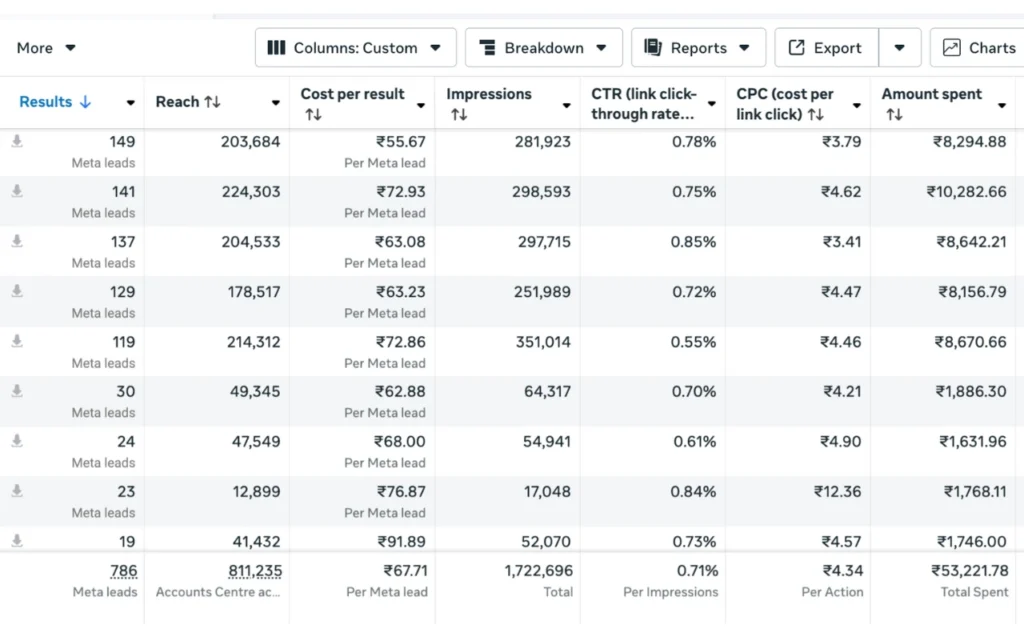Click download icon in 23 results row

[x=17, y=491]
